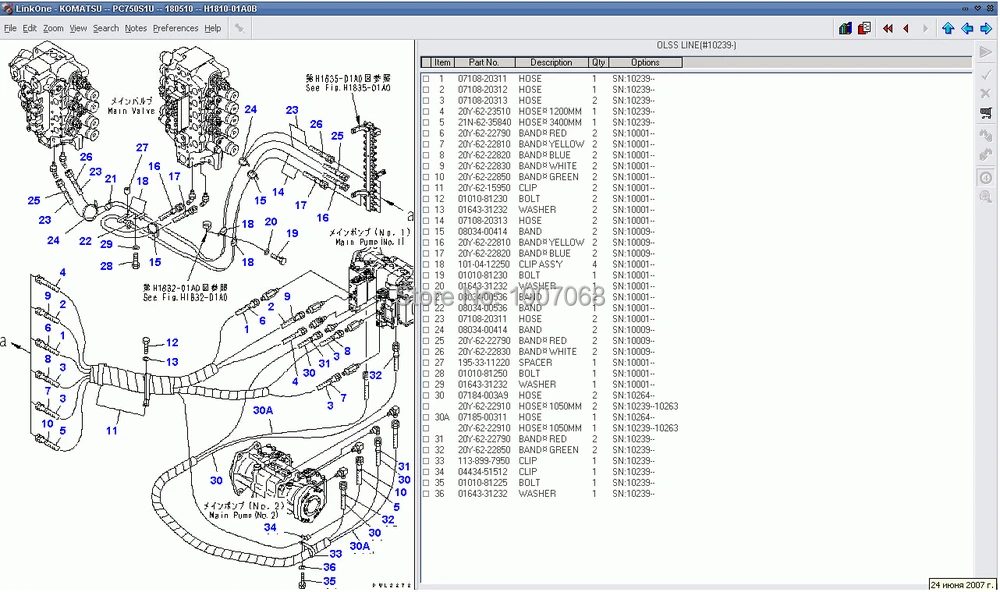Click part number 07184-003A9 for item 30
Screen dimensions: 1000x592
point(483,396)
